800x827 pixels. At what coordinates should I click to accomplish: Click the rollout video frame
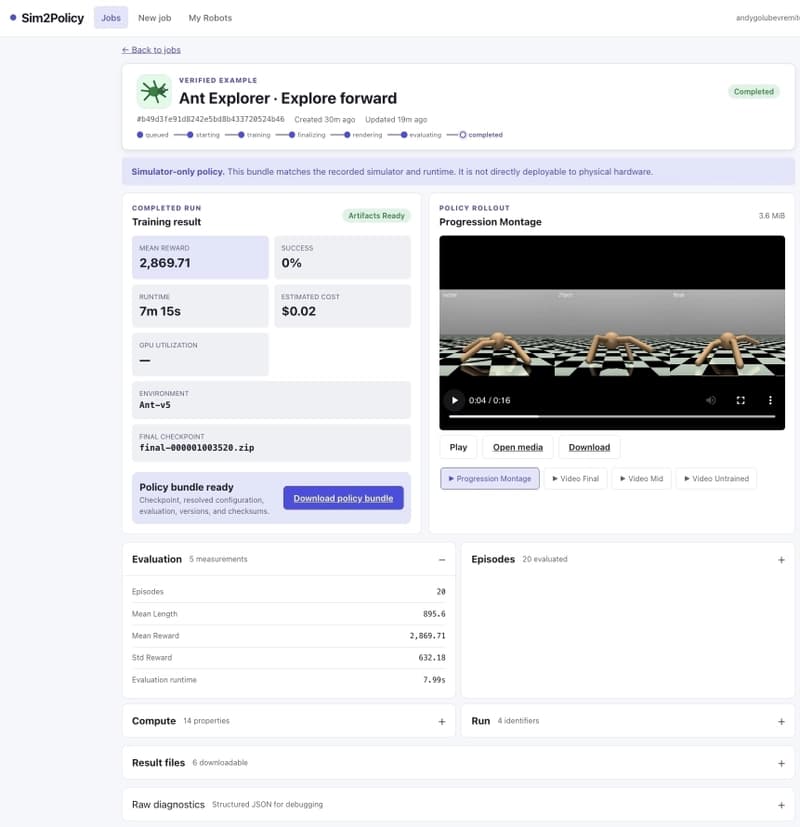point(612,332)
